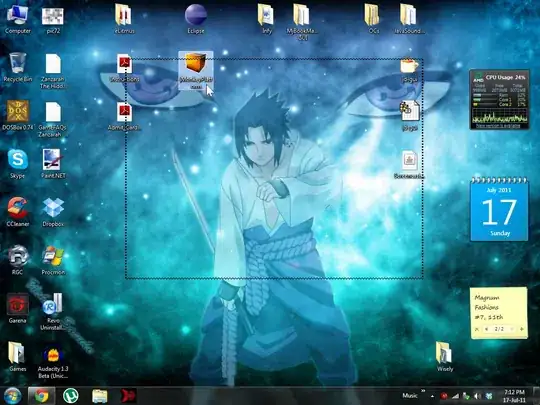Click the calendar gadget showing 17 Sunday

499,209
